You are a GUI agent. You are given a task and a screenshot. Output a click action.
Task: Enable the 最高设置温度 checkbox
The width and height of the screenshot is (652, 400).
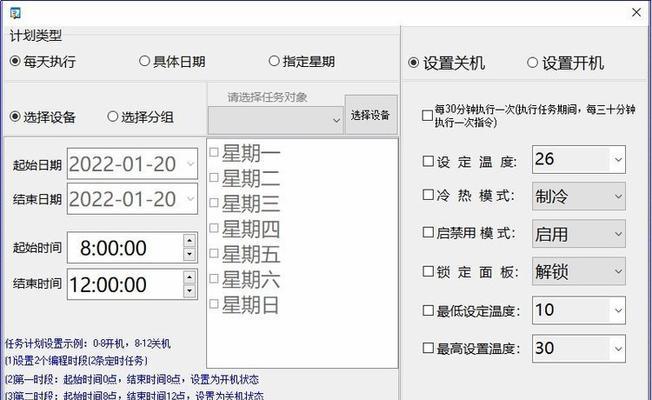pyautogui.click(x=428, y=348)
